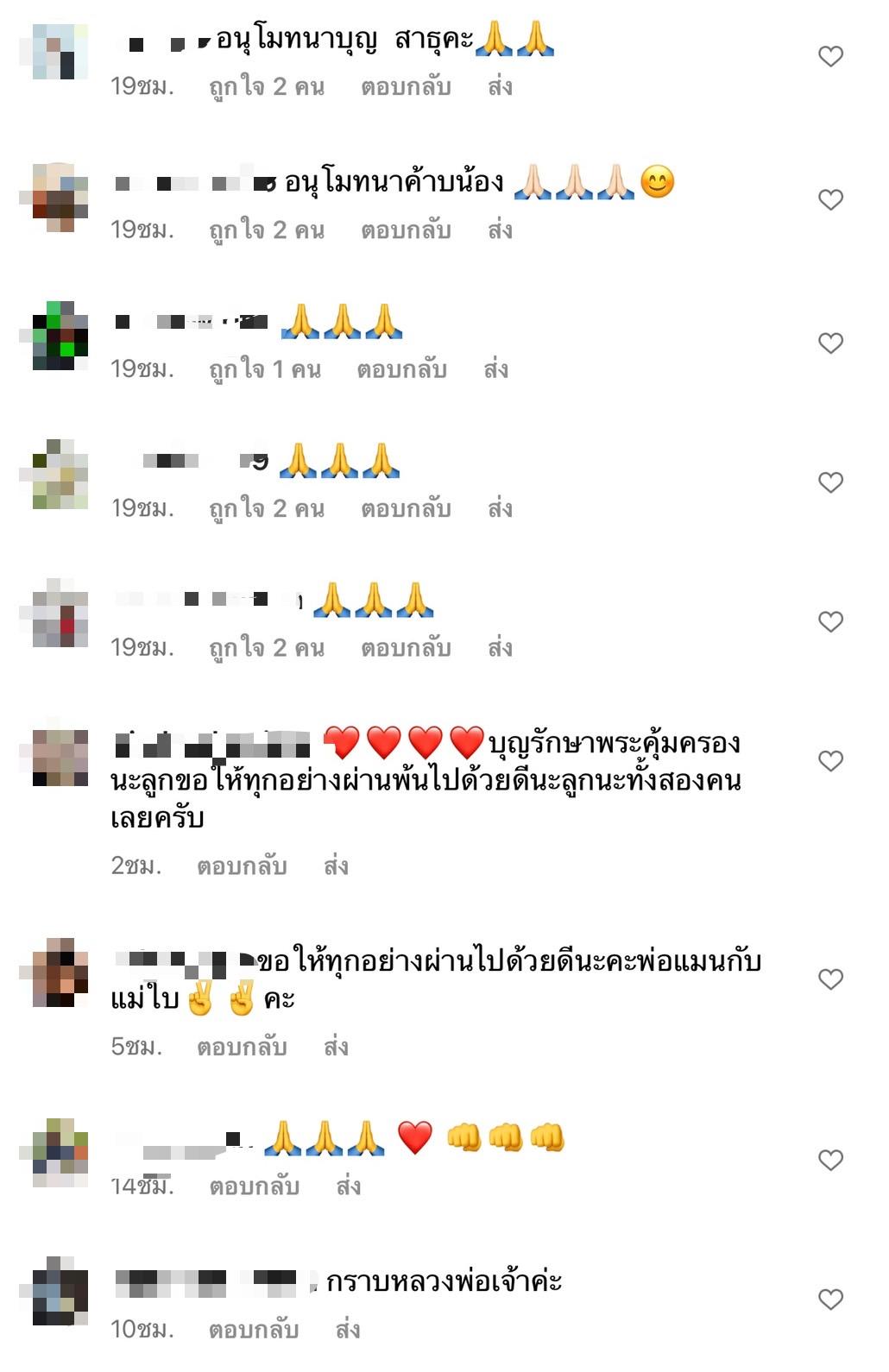The image size is (889, 1372).
Task: Like the comment with 1 like count
Action: coord(830,343)
